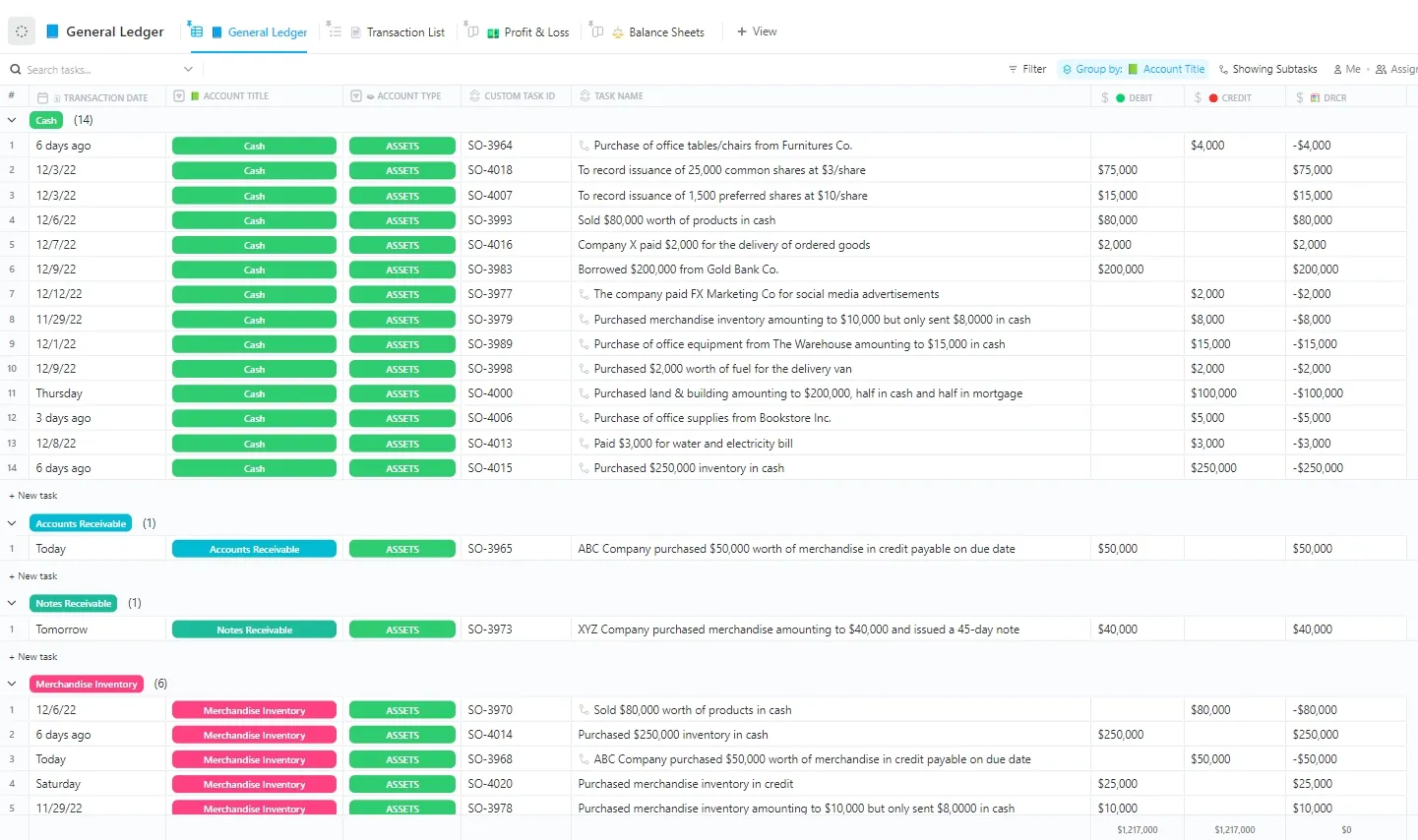Click the search magnifier icon
The height and width of the screenshot is (840, 1418).
(x=16, y=70)
